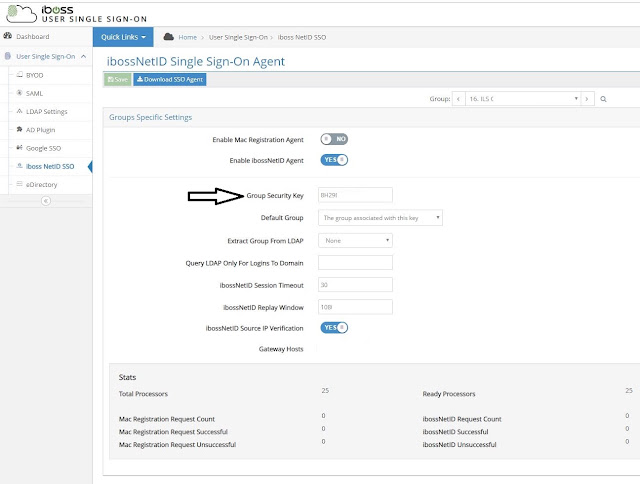Click the group search magnifier icon
Screen dimensions: 640x484
click(603, 99)
